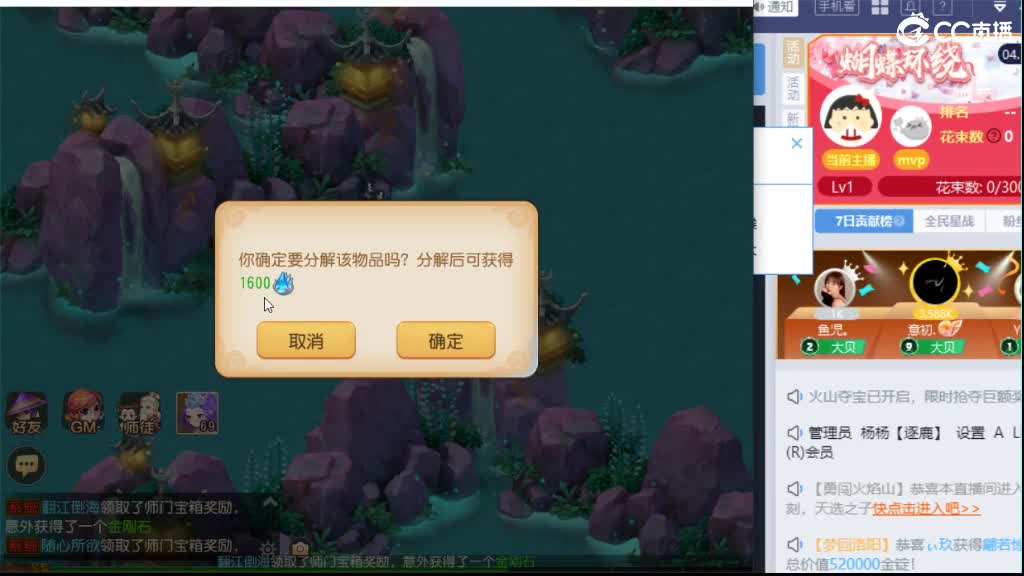Click speaker icon beside 梦回洛阳 message
Image resolution: width=1024 pixels, height=576 pixels.
(794, 544)
